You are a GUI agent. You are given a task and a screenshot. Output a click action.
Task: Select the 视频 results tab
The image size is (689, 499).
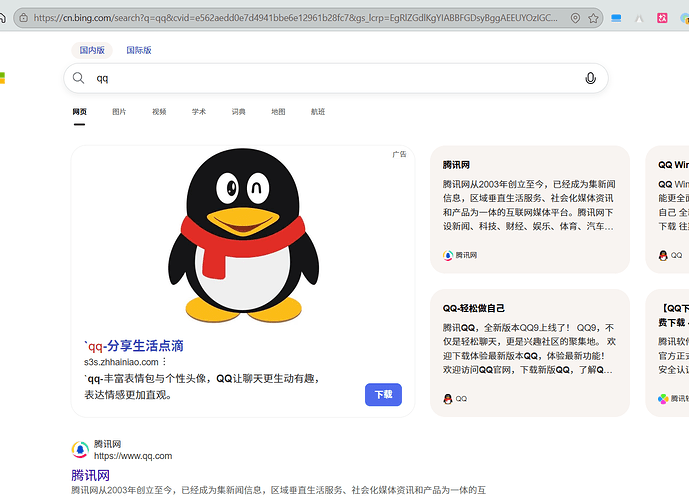[159, 112]
